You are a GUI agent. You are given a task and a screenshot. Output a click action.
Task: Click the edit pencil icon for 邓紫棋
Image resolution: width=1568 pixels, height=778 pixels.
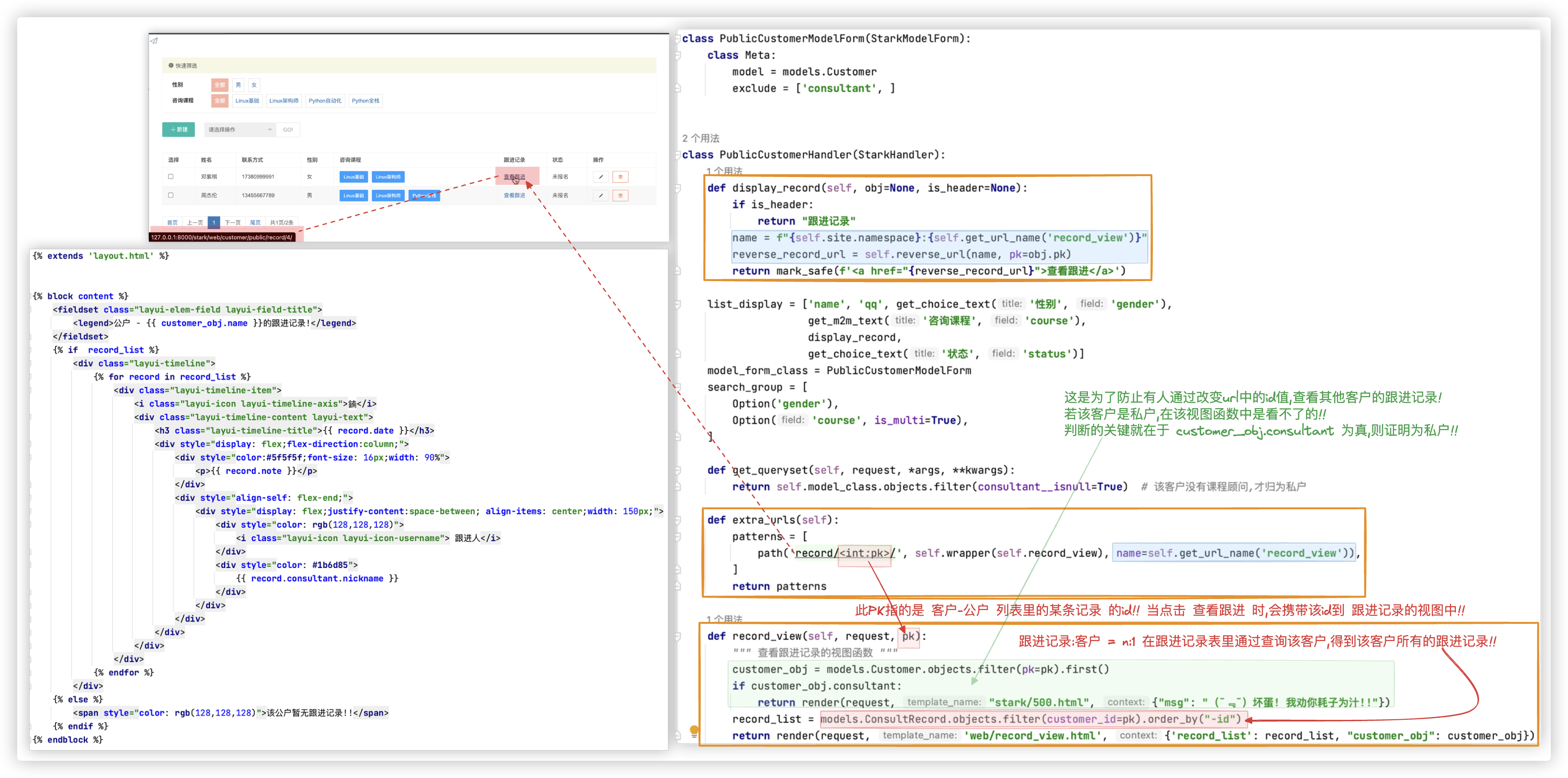pyautogui.click(x=600, y=177)
